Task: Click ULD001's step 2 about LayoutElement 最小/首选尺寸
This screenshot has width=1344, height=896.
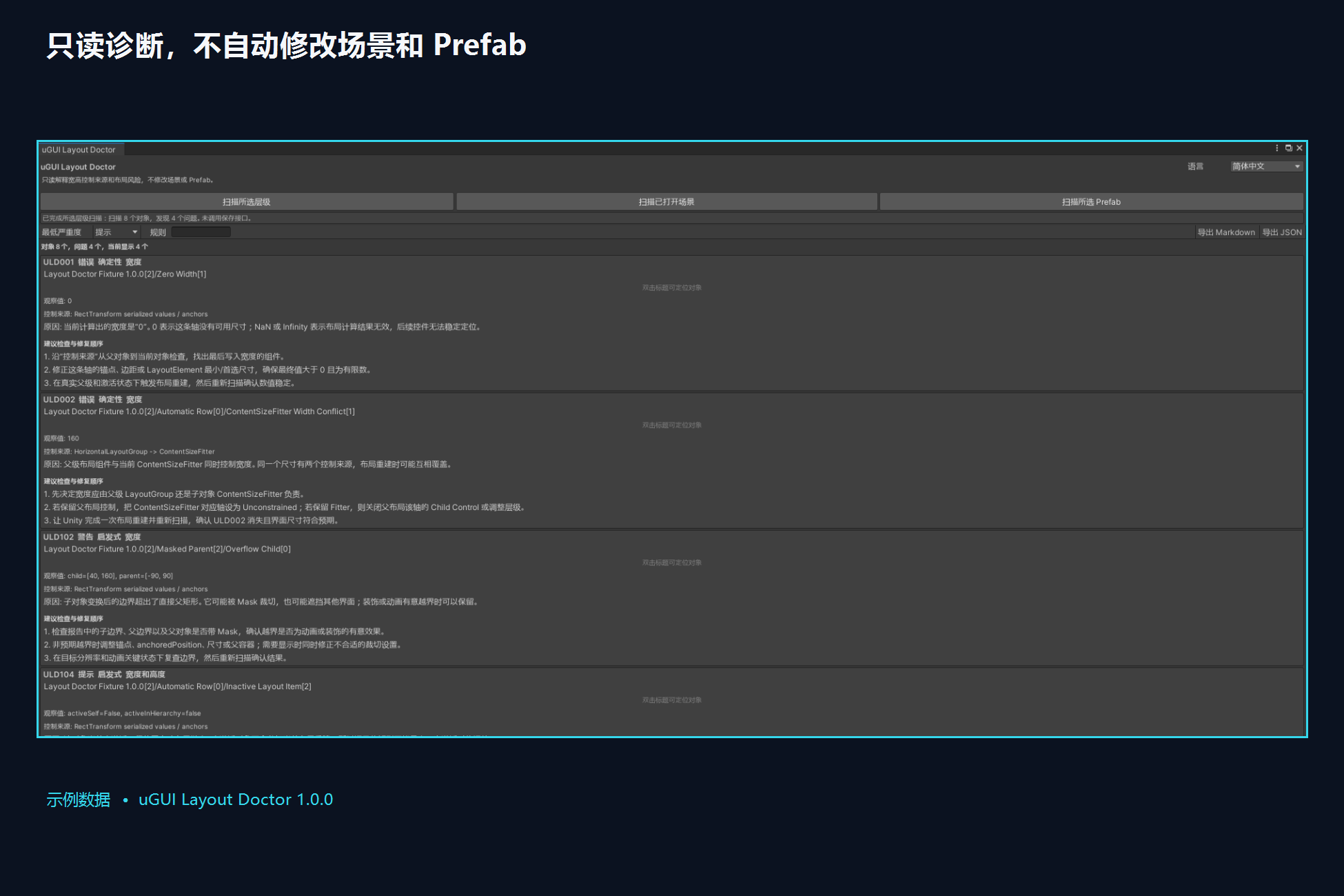Action: (209, 370)
